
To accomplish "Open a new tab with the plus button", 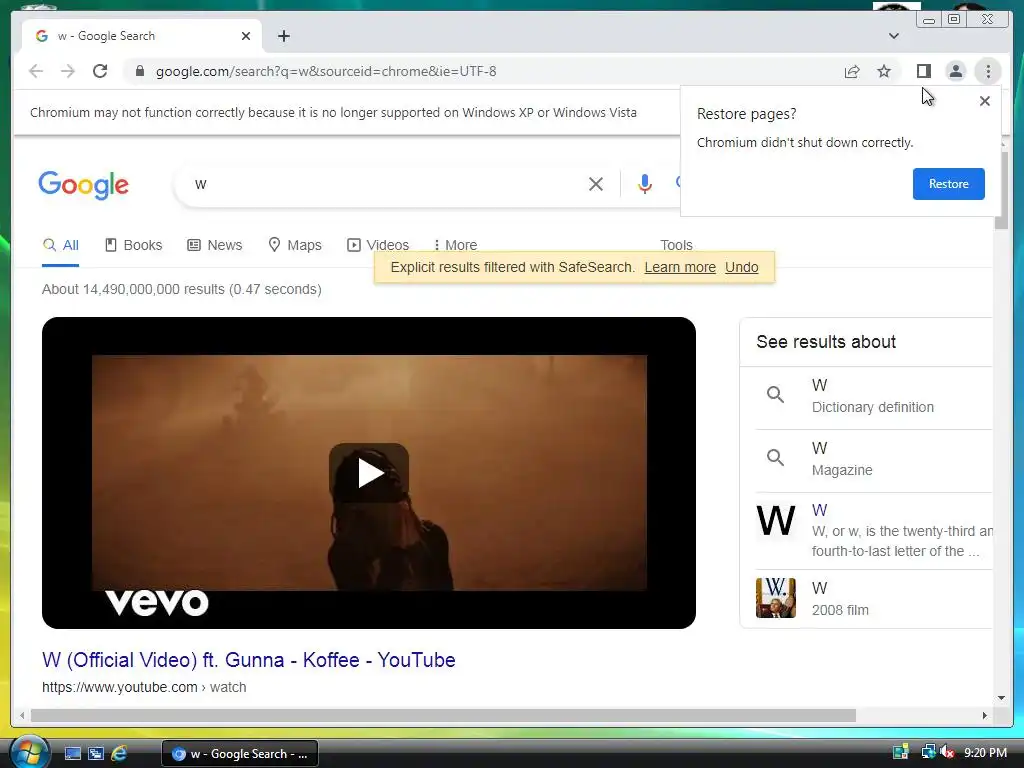I will [283, 36].
